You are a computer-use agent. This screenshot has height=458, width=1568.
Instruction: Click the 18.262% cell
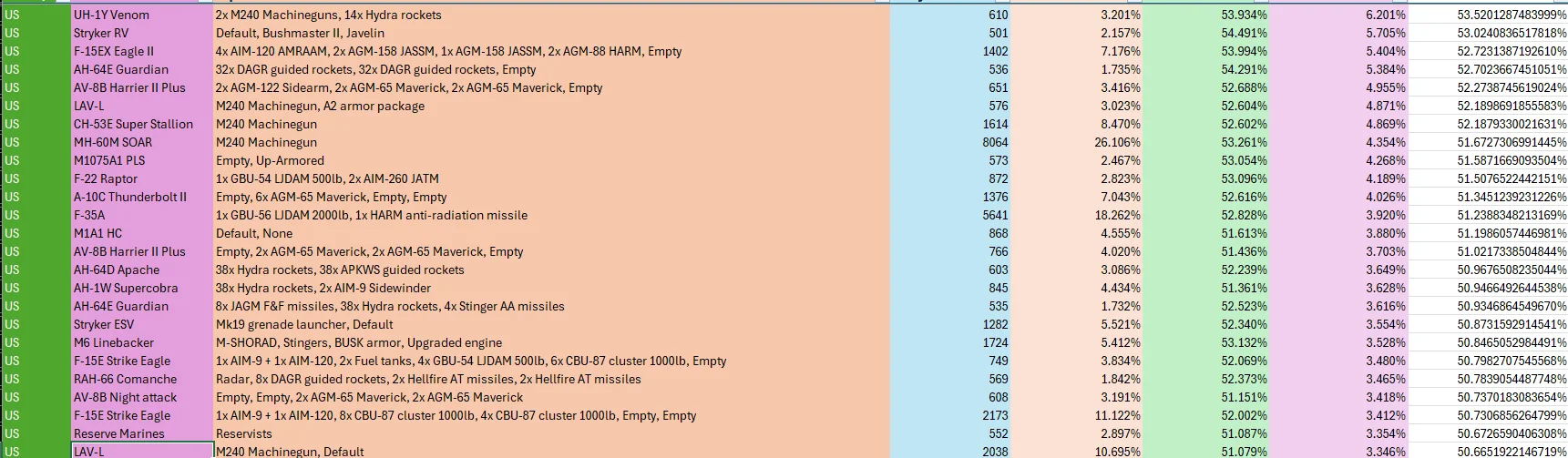pos(1076,215)
